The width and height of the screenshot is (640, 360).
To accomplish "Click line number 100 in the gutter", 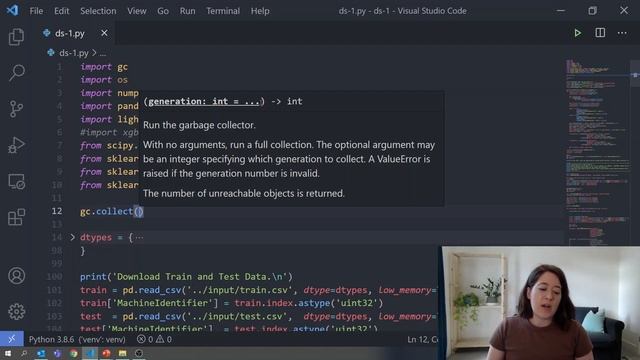I will pyautogui.click(x=54, y=277).
